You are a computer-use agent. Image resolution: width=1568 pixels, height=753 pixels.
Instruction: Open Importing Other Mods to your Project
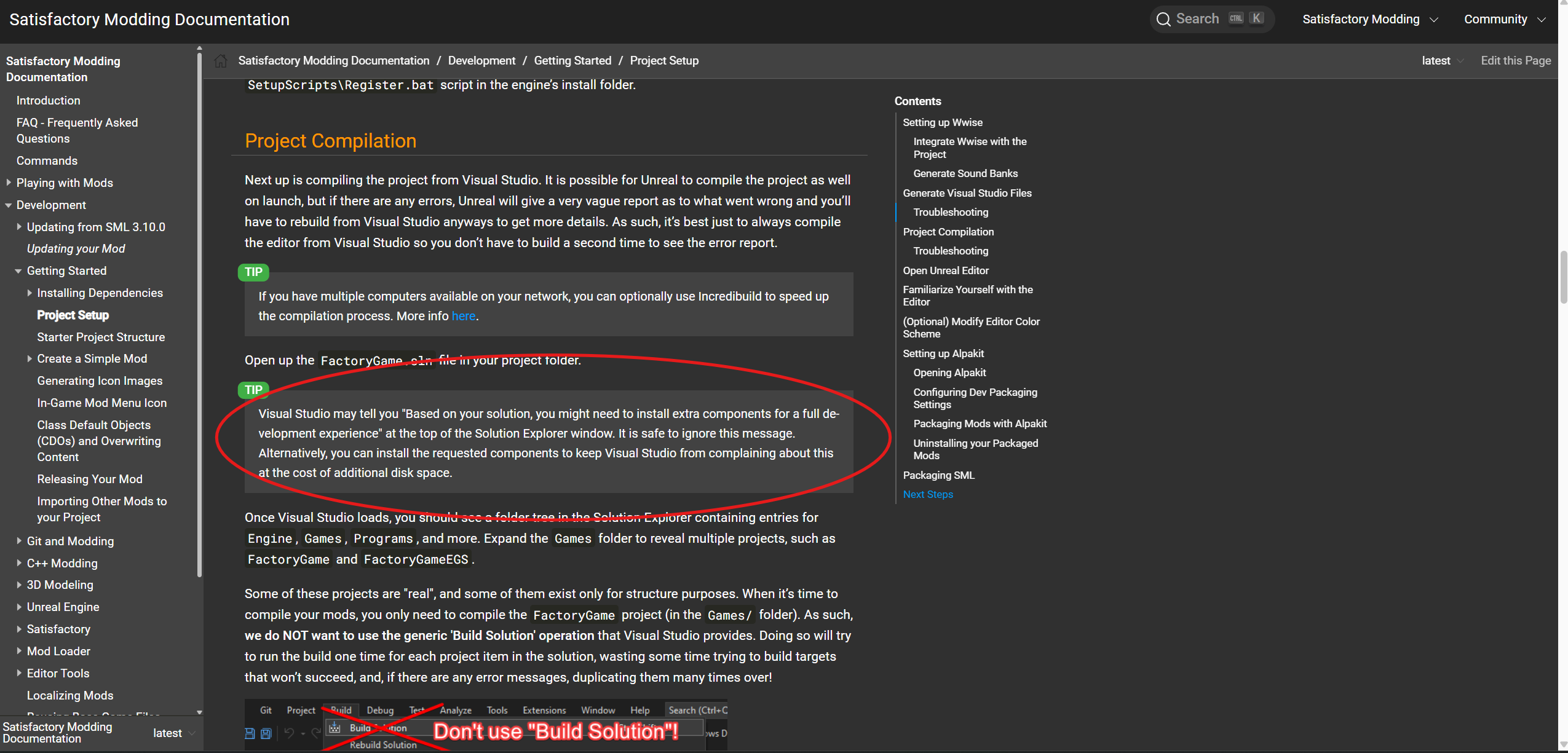(x=101, y=509)
